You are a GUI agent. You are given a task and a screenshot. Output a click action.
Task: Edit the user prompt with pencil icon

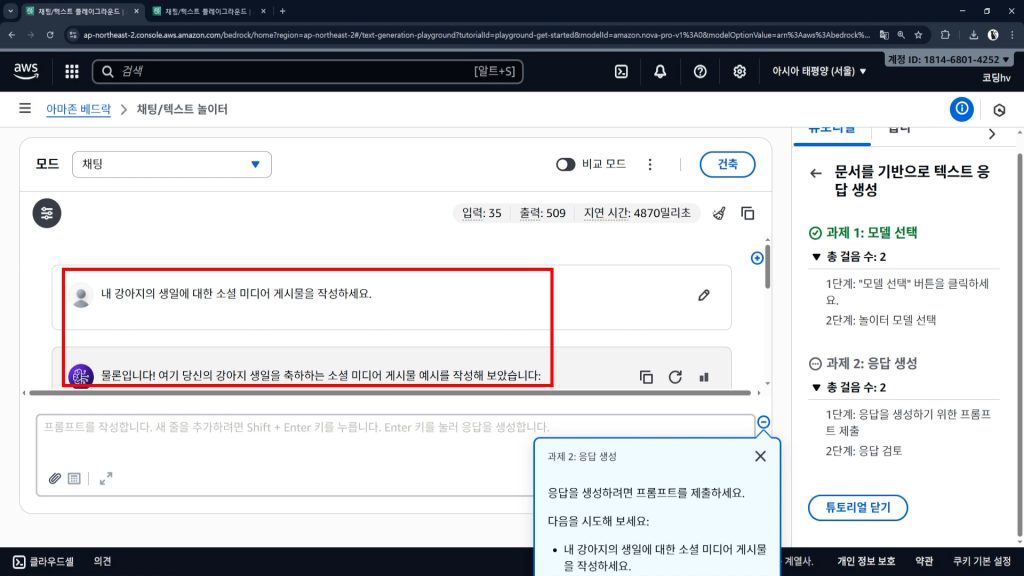pyautogui.click(x=703, y=295)
